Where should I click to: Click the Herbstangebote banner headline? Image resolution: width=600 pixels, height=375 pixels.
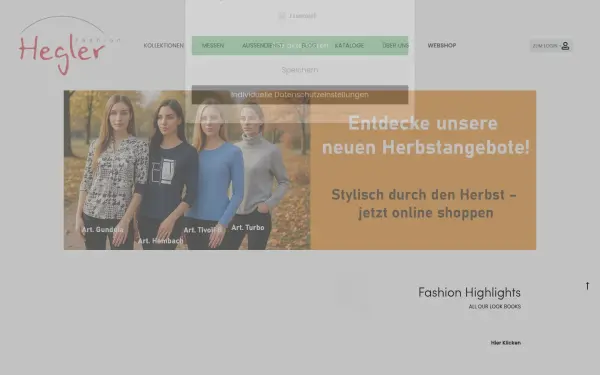pos(426,135)
